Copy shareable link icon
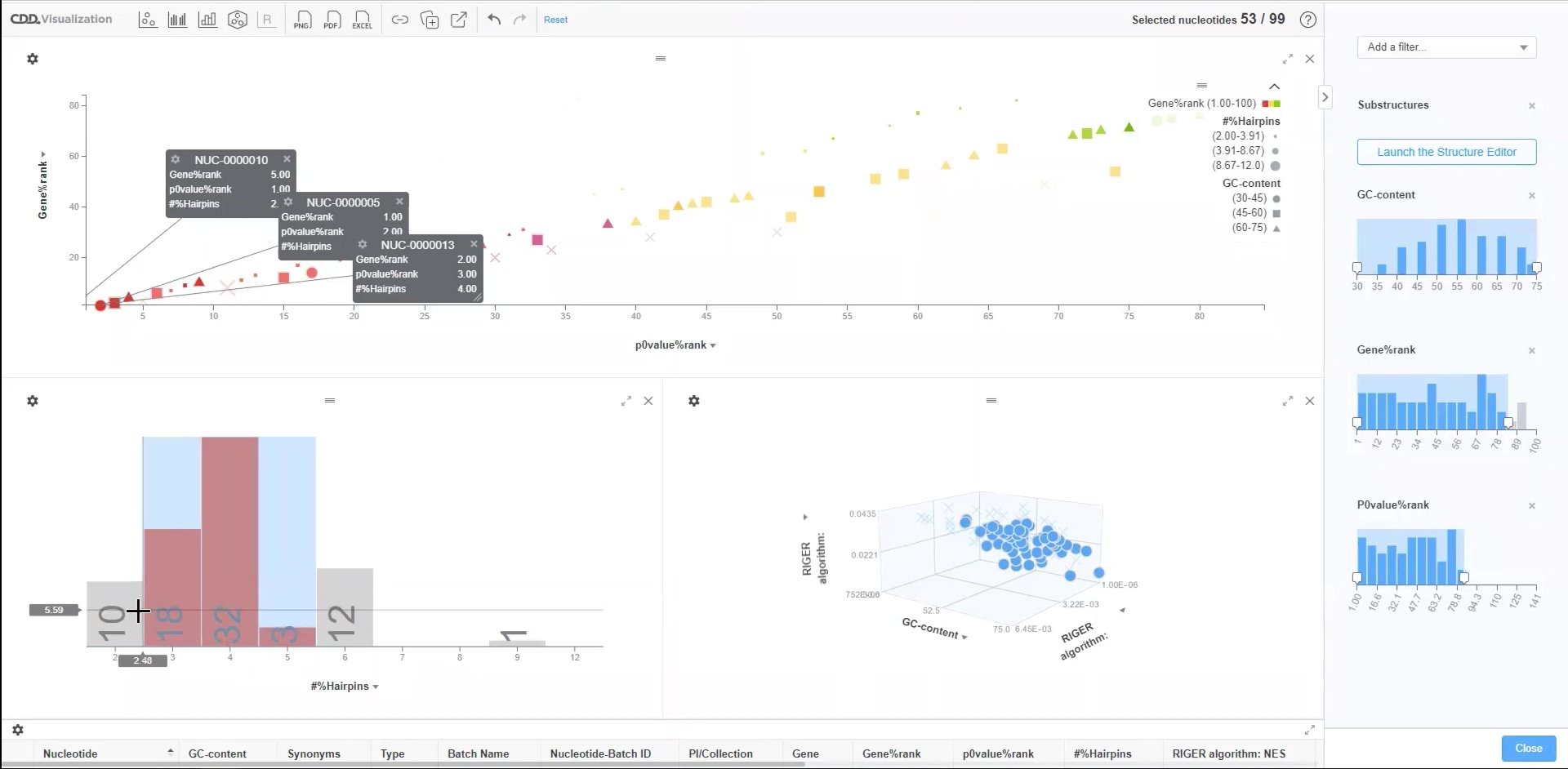This screenshot has width=1568, height=769. pyautogui.click(x=399, y=20)
